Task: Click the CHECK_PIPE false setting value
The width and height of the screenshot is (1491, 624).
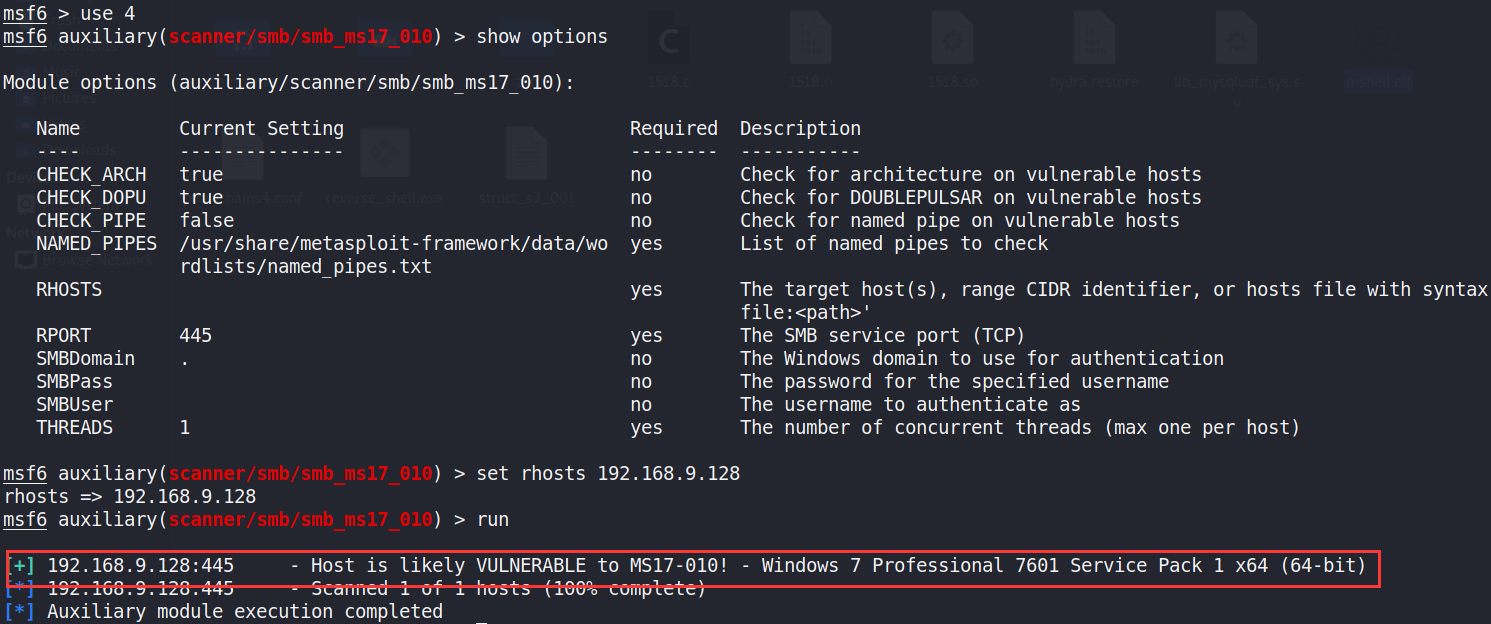Action: coord(207,221)
